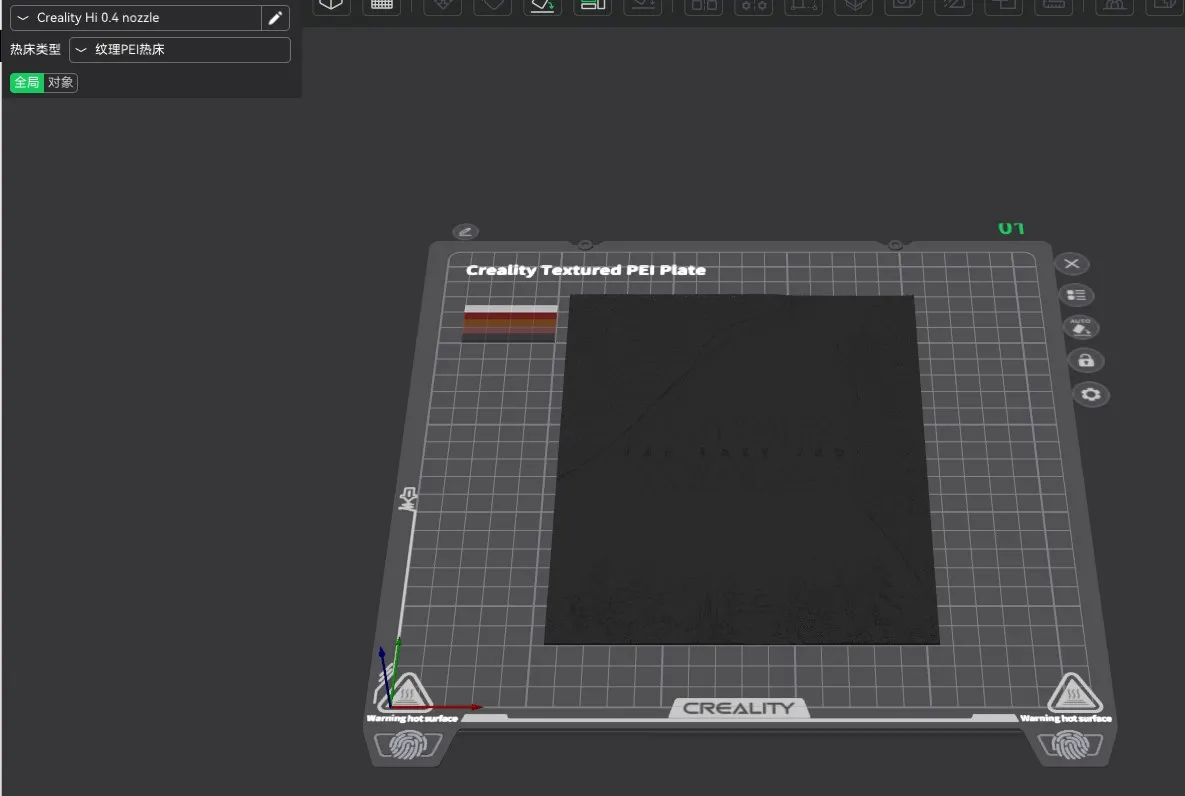Image resolution: width=1185 pixels, height=796 pixels.
Task: Select the multicolor prime tower on the plate
Action: [510, 324]
